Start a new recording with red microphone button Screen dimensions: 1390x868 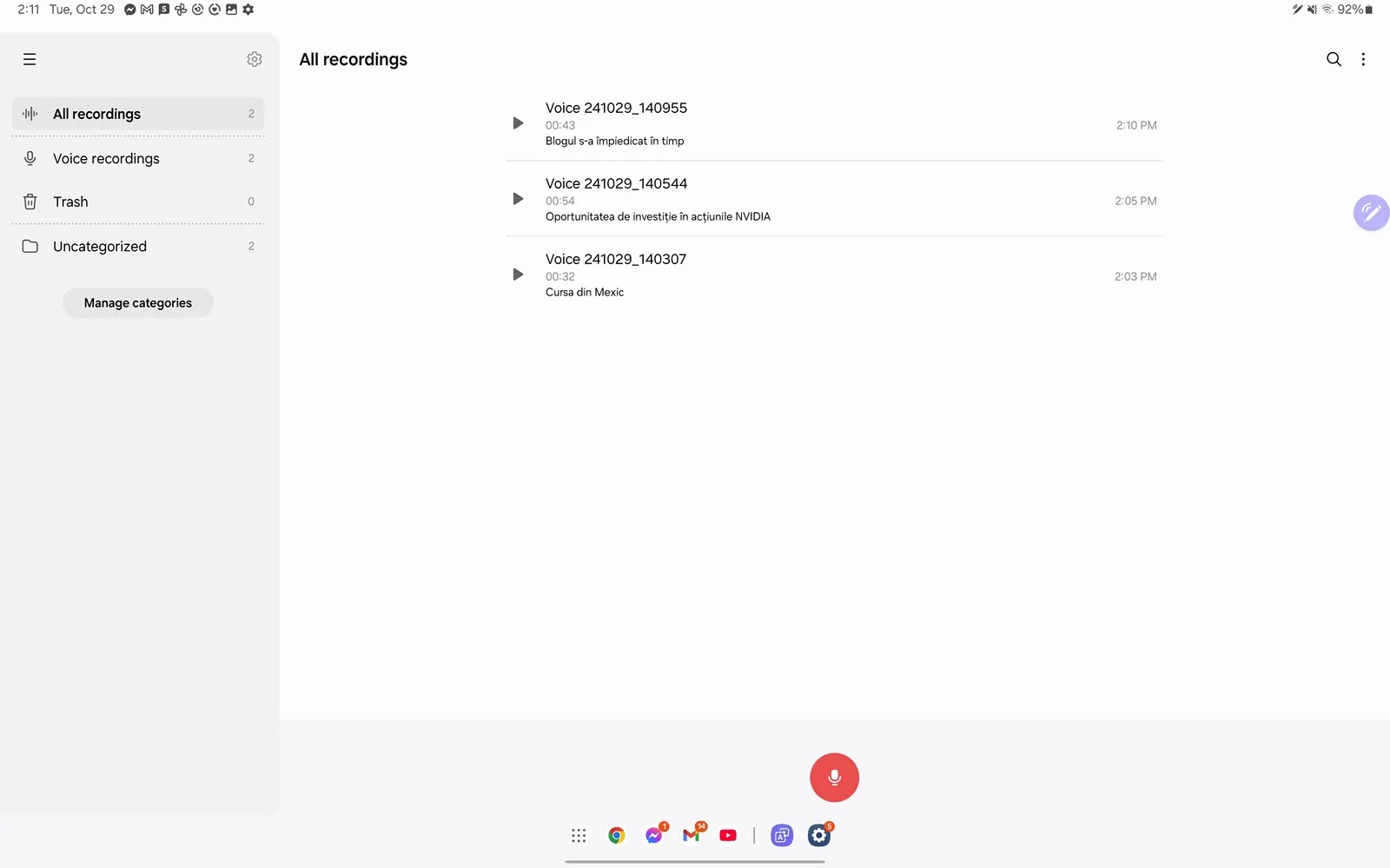[x=834, y=778]
